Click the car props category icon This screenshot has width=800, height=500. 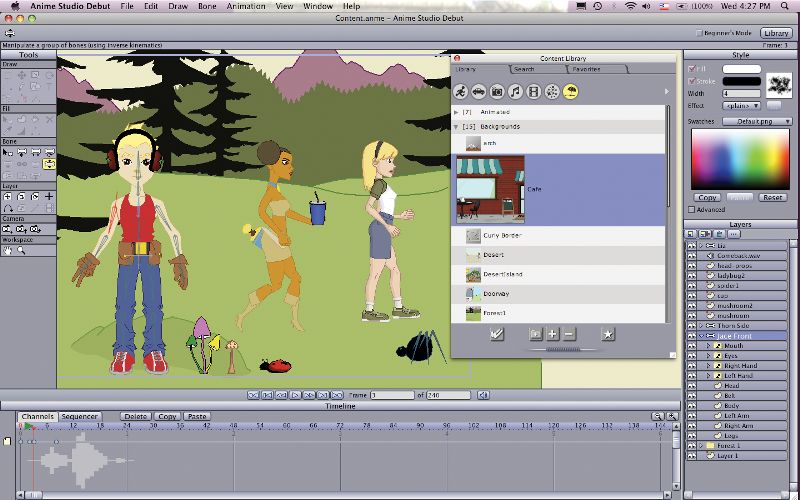click(x=479, y=92)
